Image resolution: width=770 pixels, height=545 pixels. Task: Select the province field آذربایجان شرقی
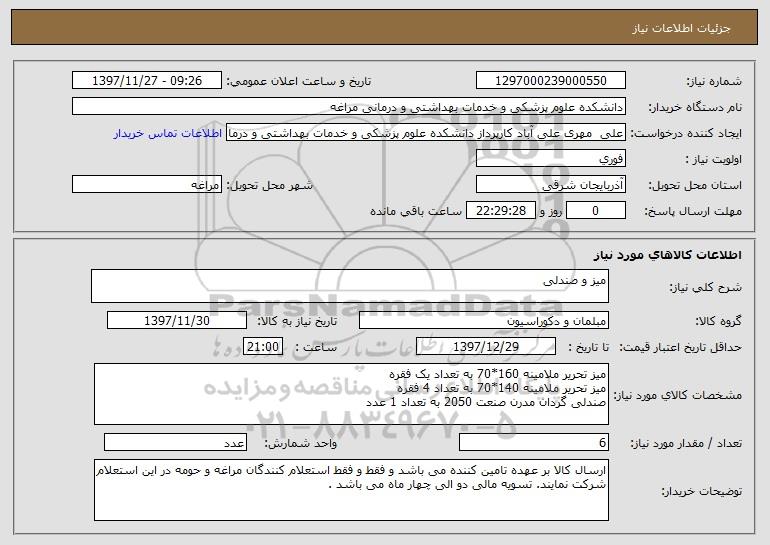(x=550, y=185)
